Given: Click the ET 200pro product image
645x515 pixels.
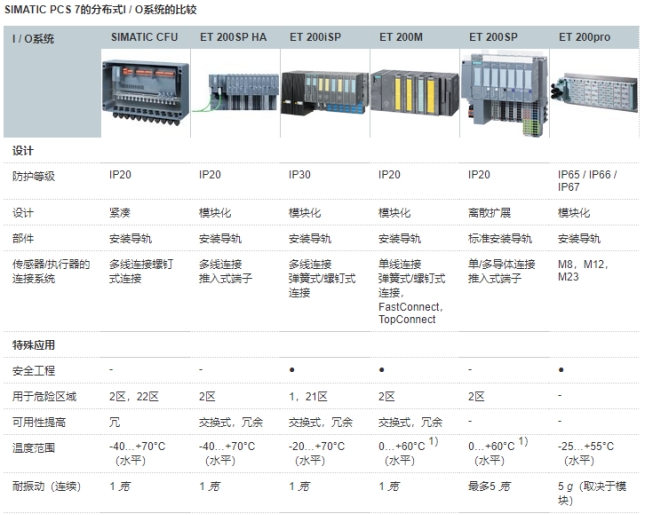Looking at the screenshot, I should coord(594,93).
